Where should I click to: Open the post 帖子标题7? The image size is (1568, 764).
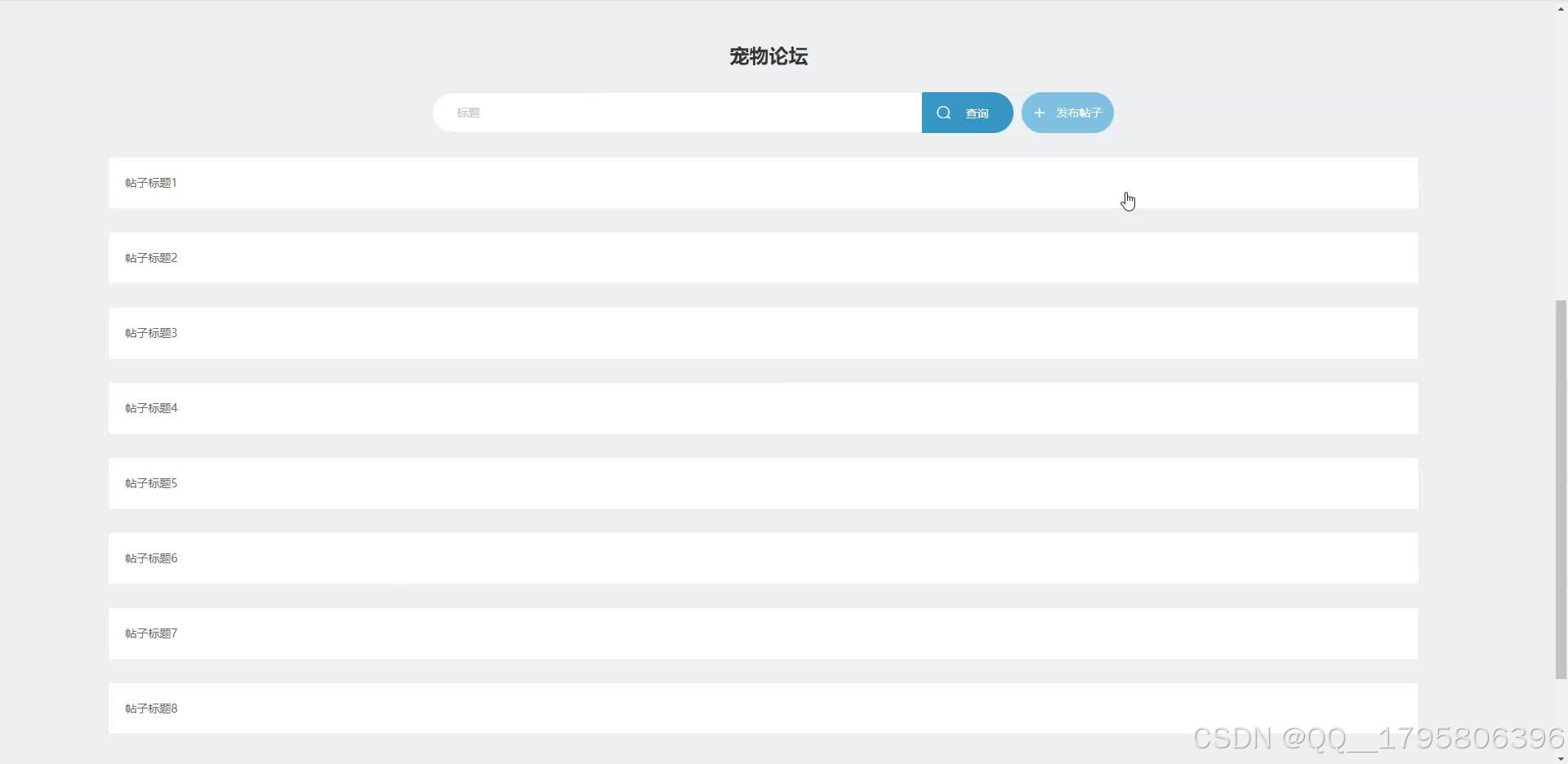(x=763, y=633)
